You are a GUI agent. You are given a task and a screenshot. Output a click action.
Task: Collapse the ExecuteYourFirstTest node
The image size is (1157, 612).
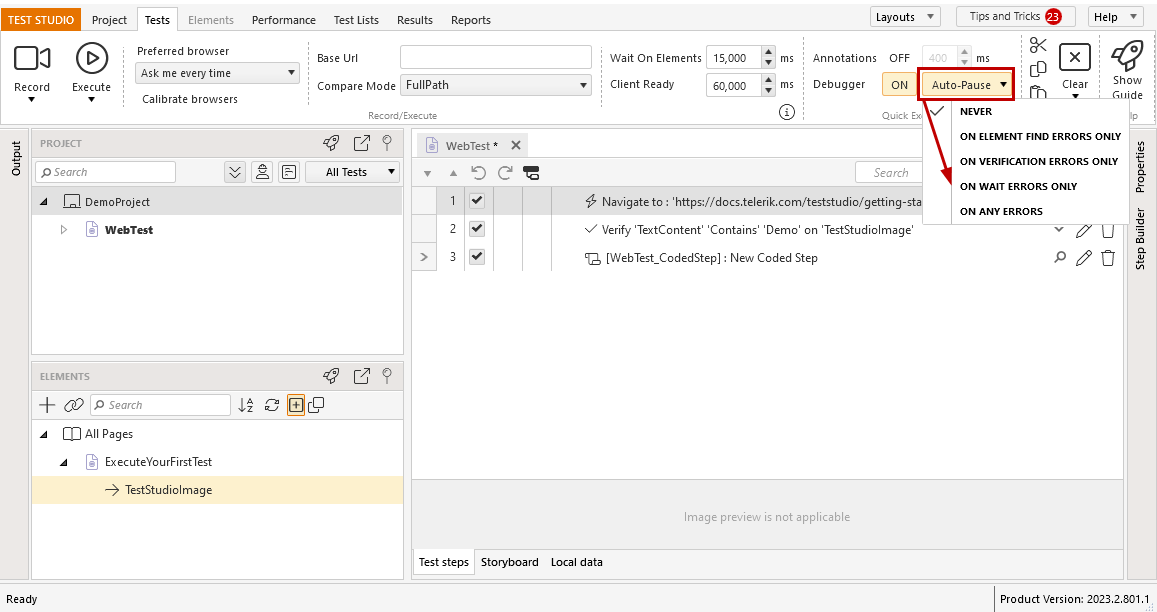[63, 462]
